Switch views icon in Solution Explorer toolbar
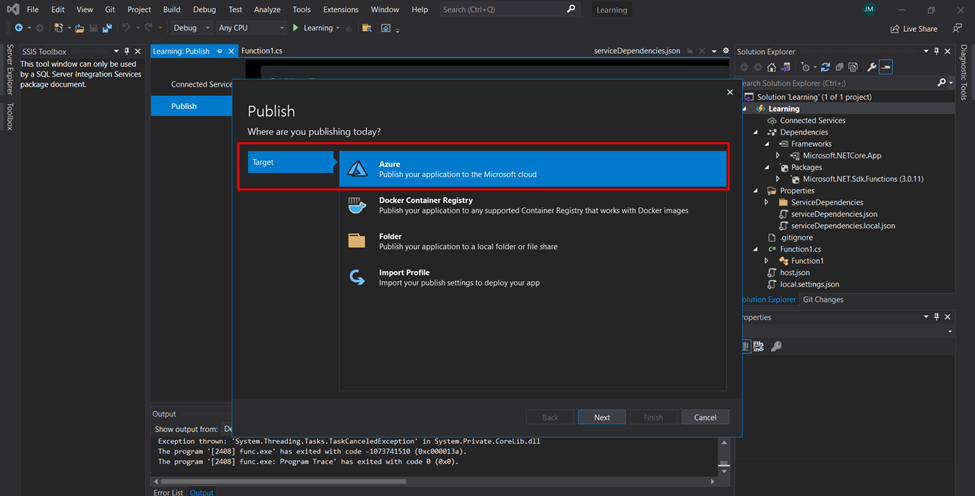This screenshot has width=975, height=496. [x=786, y=67]
